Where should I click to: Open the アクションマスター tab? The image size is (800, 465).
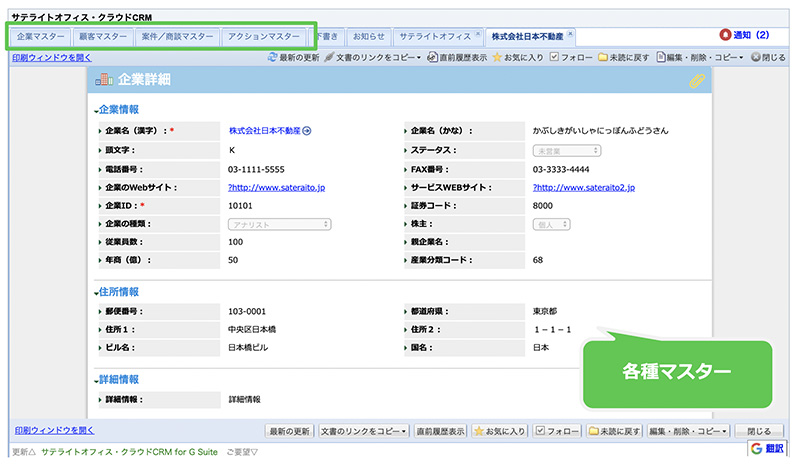click(x=264, y=37)
